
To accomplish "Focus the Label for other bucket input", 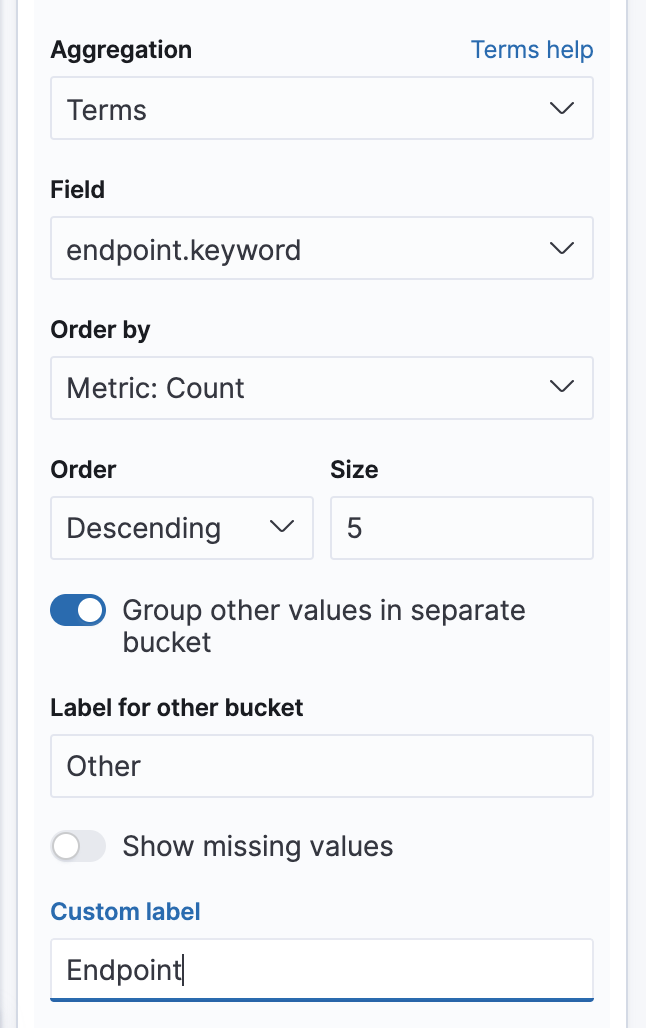I will [x=321, y=766].
